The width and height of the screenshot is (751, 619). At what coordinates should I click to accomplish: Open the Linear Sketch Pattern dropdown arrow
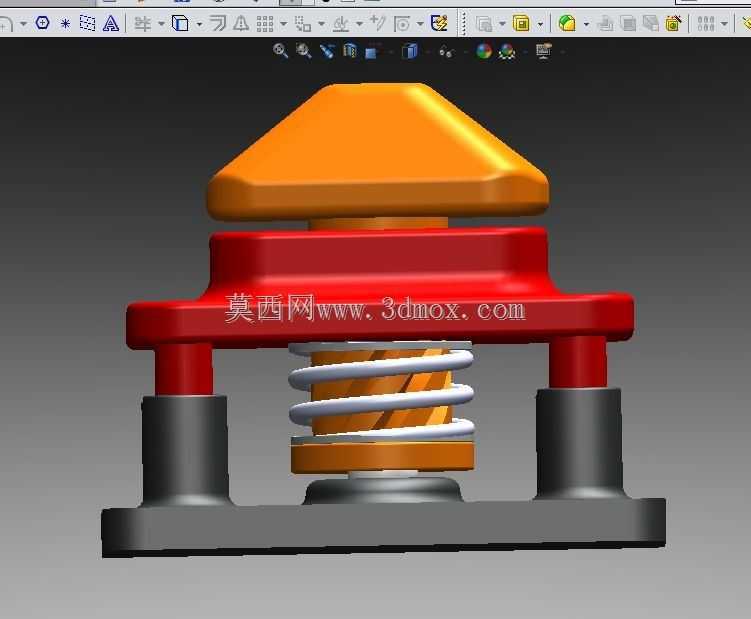coord(284,23)
